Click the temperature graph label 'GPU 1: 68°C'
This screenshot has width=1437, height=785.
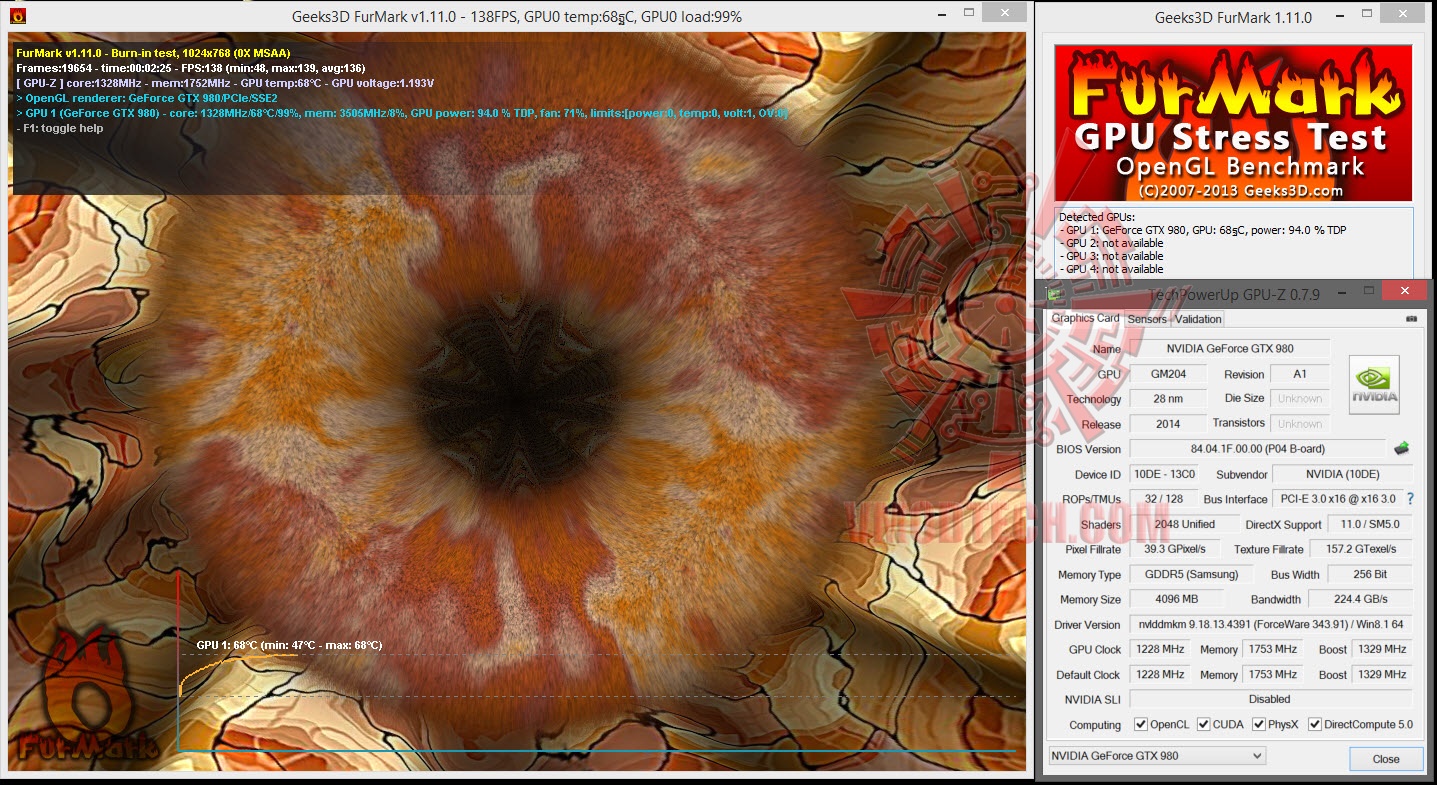pos(289,645)
